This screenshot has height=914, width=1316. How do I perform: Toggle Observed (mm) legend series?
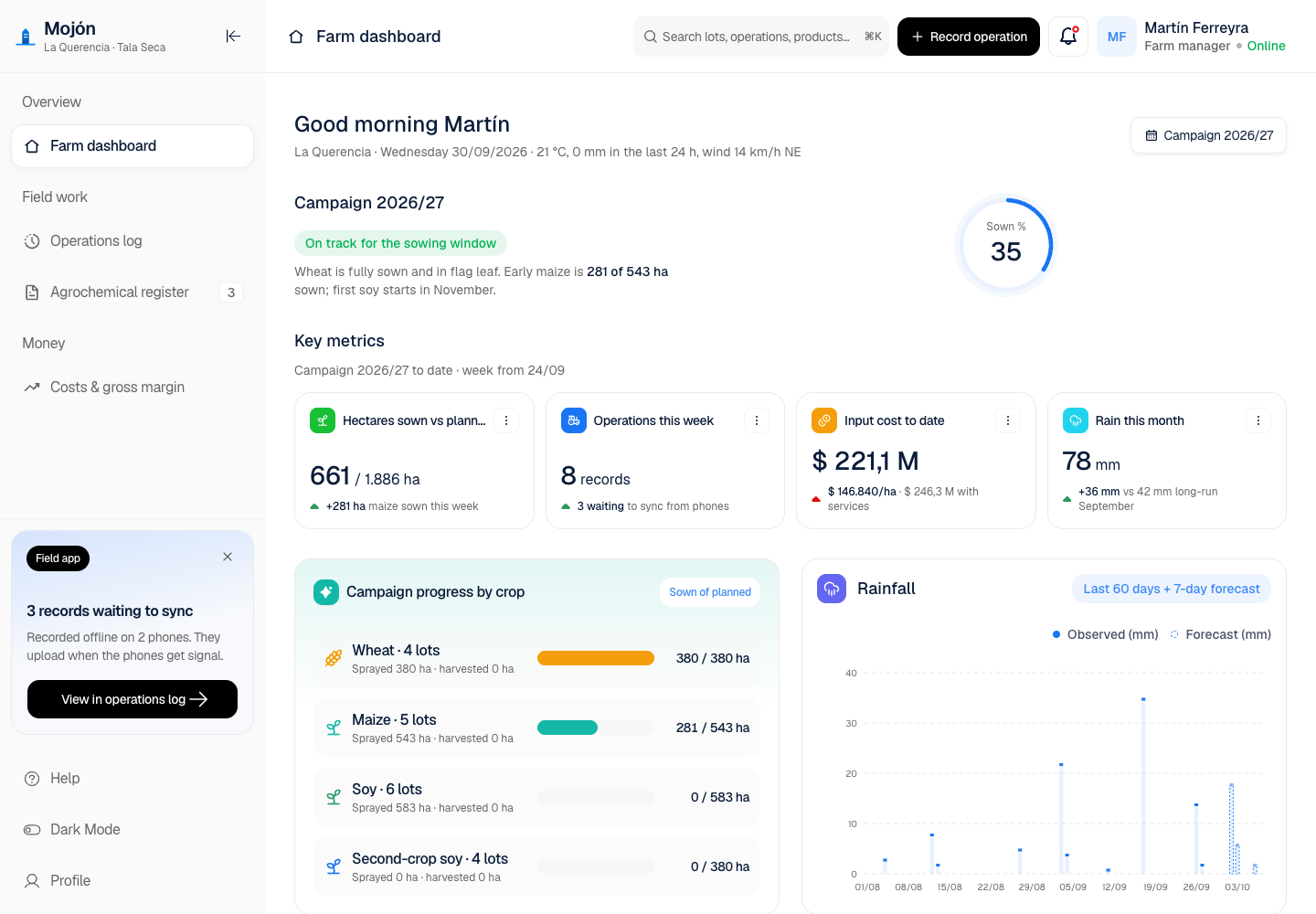(1105, 634)
